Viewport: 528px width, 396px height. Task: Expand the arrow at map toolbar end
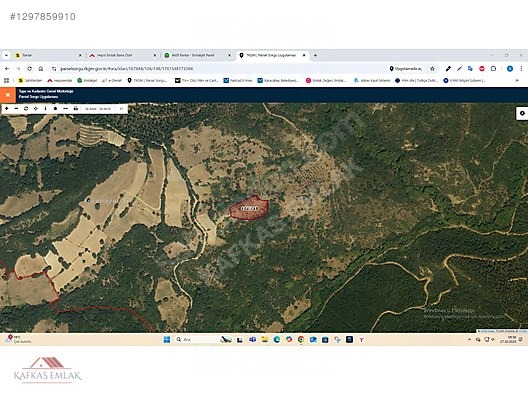coord(122,109)
